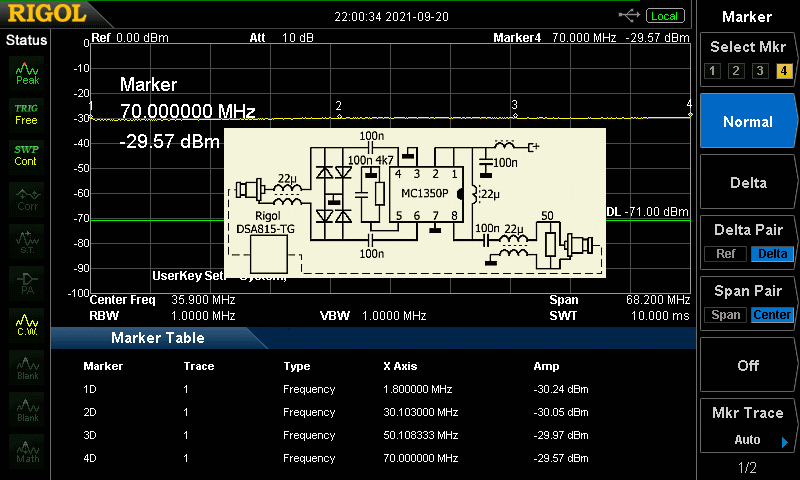Select marker 3 in Select Mkr
This screenshot has width=800, height=480.
[760, 71]
